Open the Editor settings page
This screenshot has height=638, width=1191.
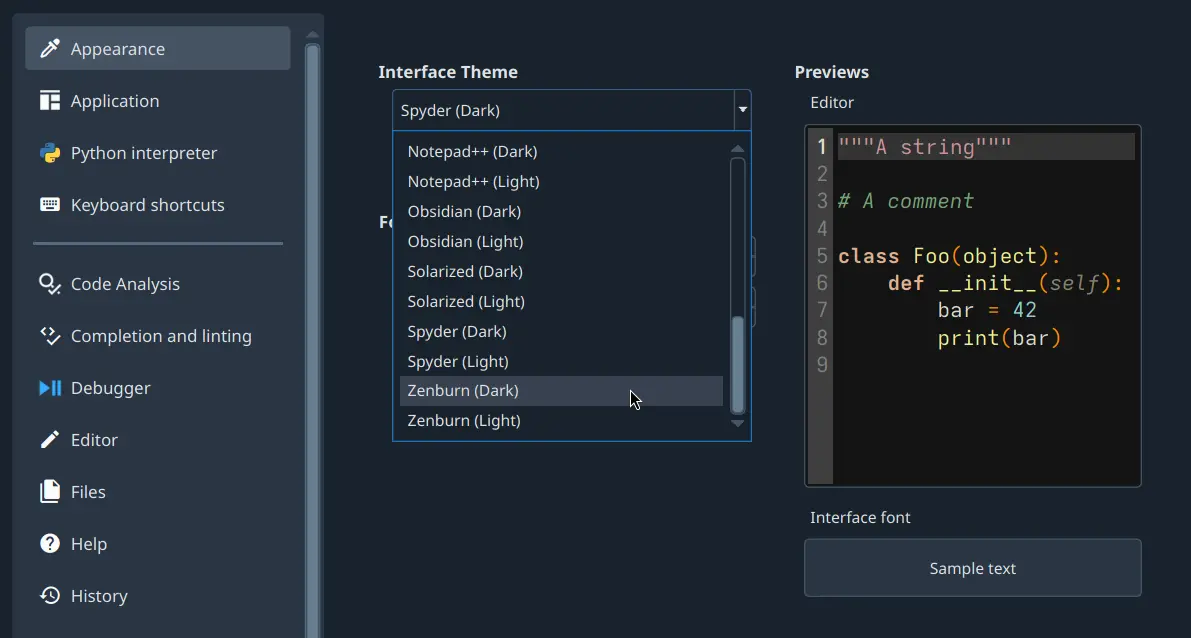tap(158, 440)
